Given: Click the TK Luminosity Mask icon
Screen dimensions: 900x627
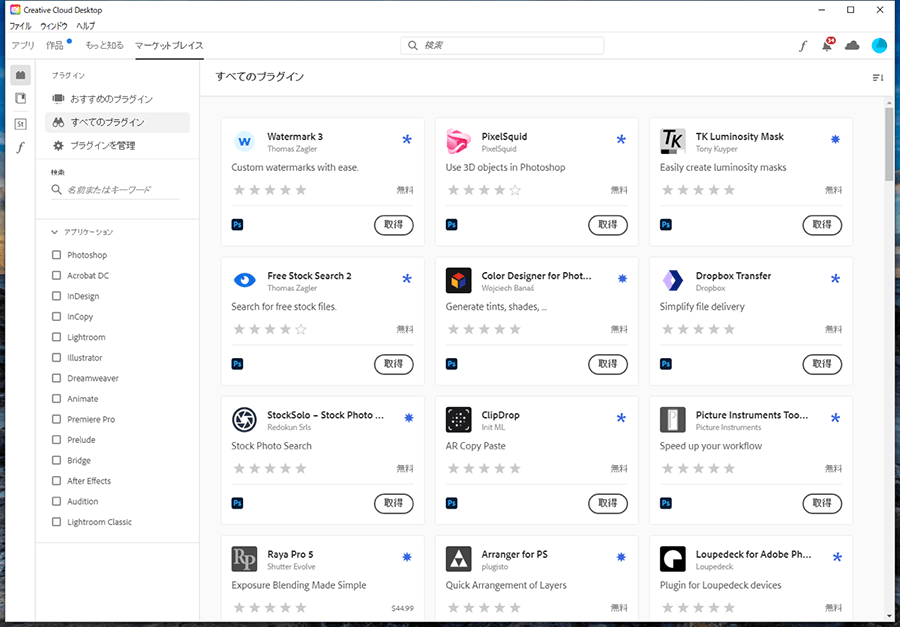Looking at the screenshot, I should click(x=673, y=141).
